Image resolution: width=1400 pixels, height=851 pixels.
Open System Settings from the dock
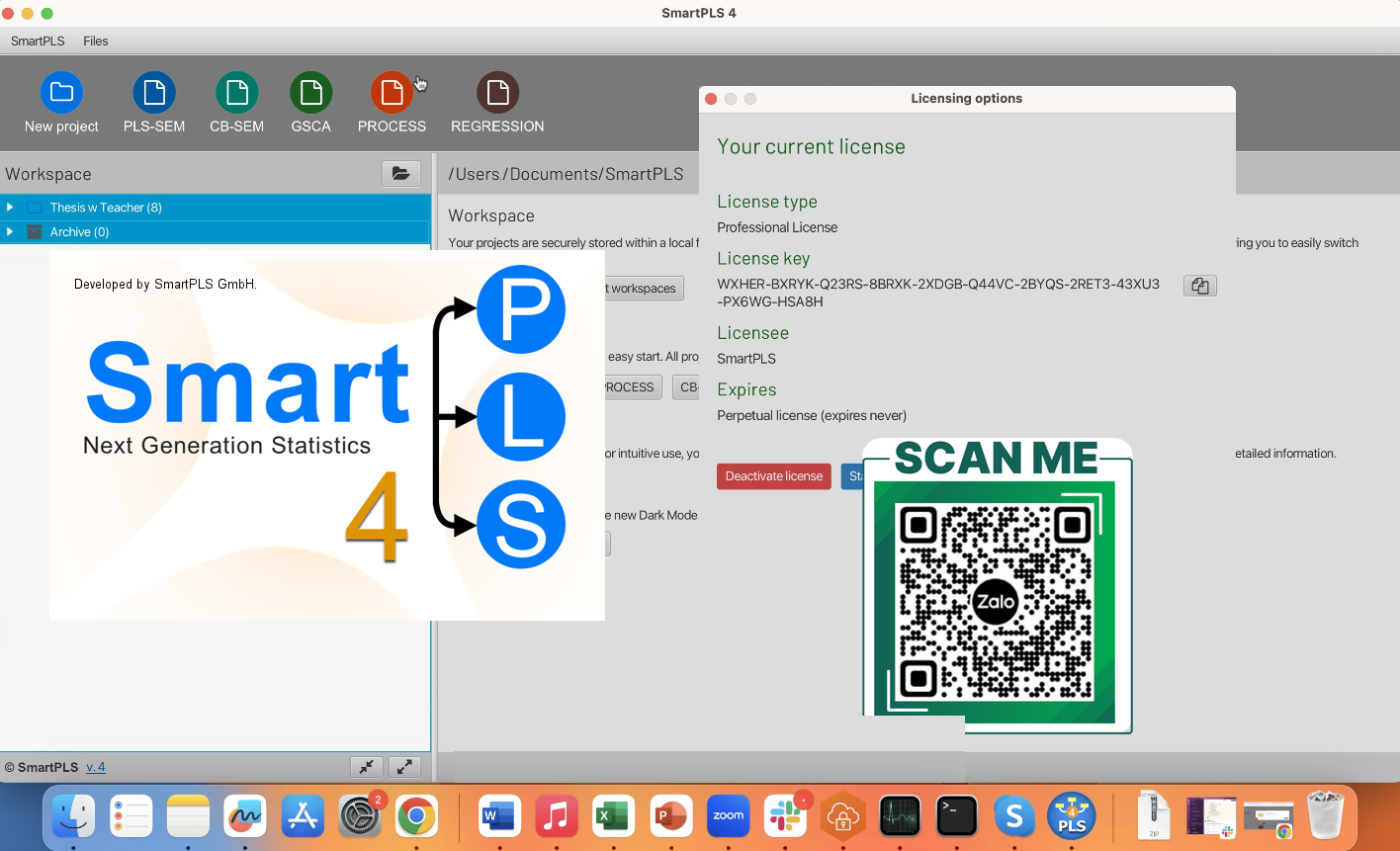[359, 816]
